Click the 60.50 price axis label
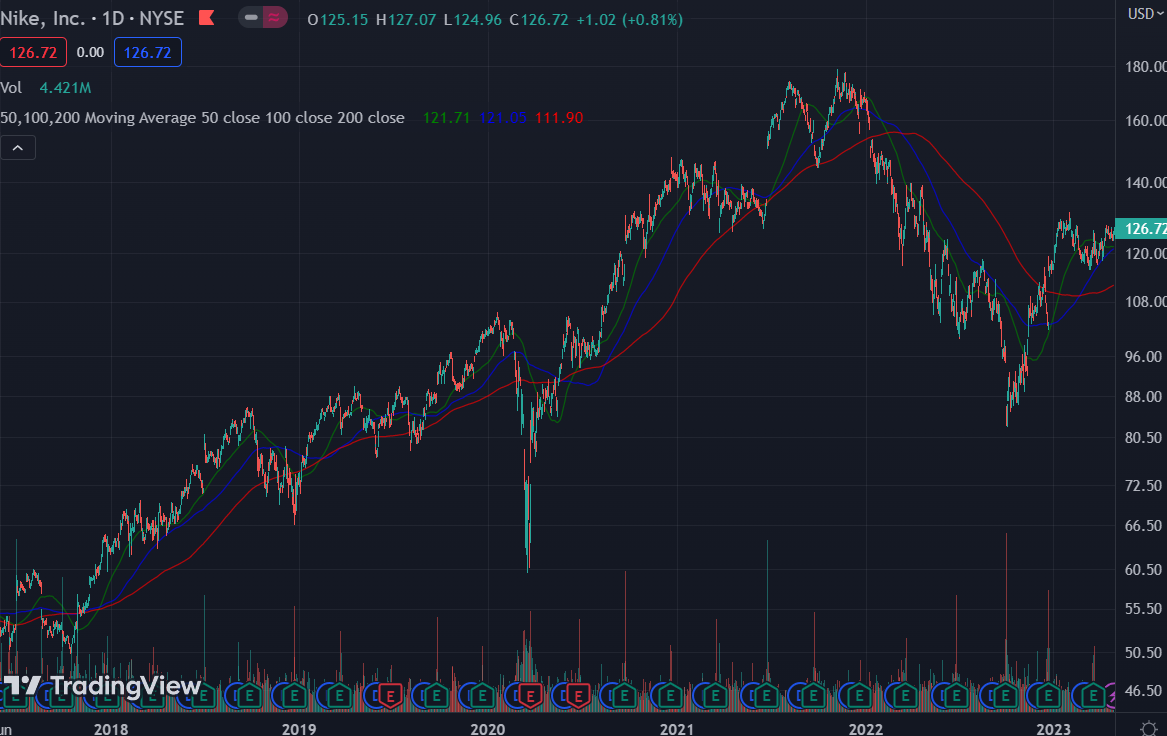1167x736 pixels. point(1144,569)
